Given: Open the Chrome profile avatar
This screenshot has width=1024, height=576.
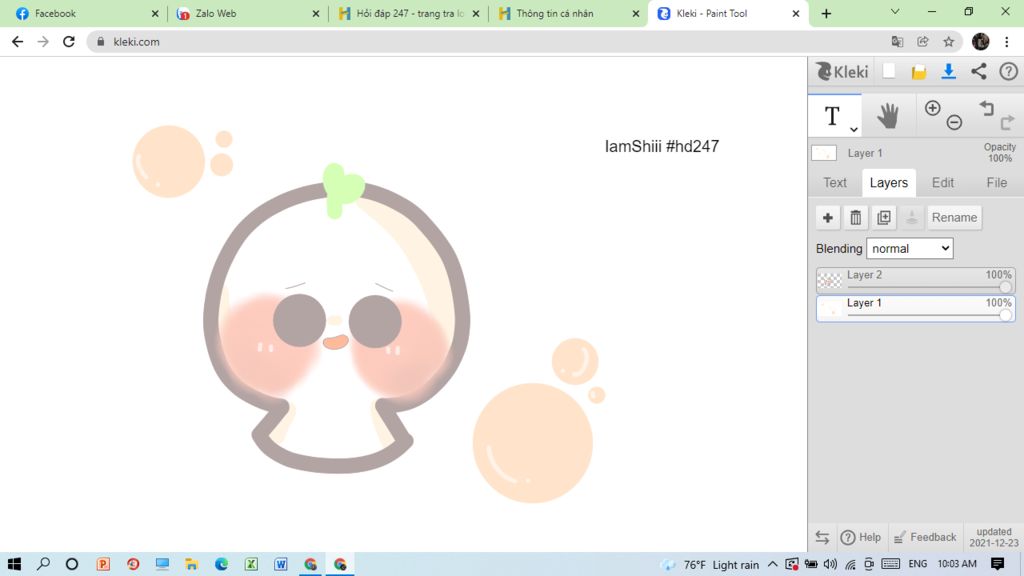Looking at the screenshot, I should (980, 42).
